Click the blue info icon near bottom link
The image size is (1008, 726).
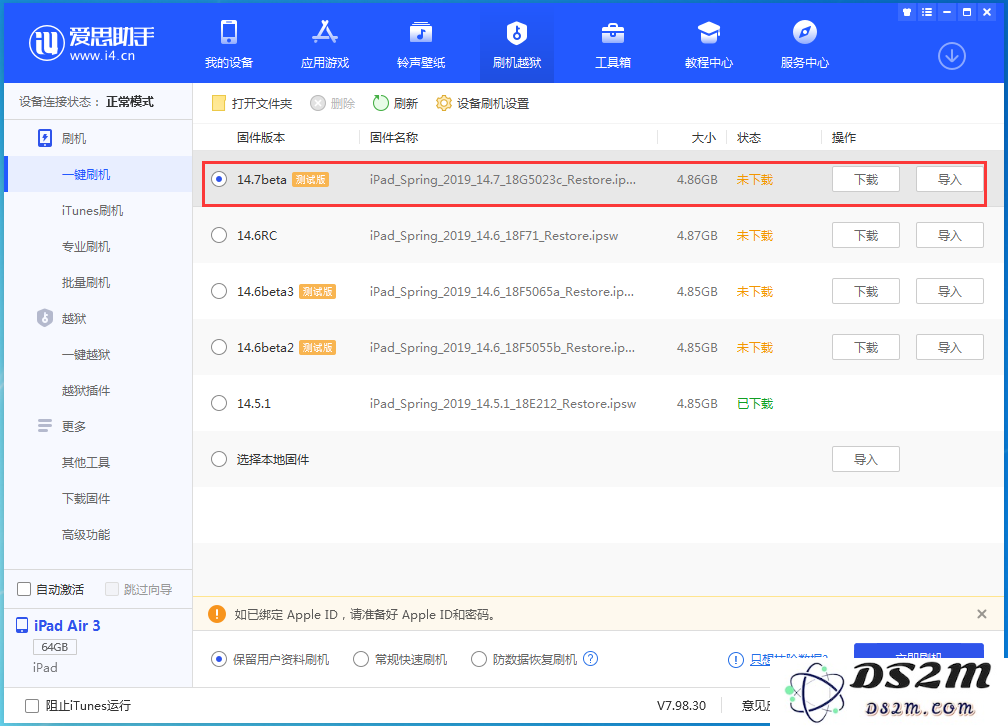[x=735, y=660]
